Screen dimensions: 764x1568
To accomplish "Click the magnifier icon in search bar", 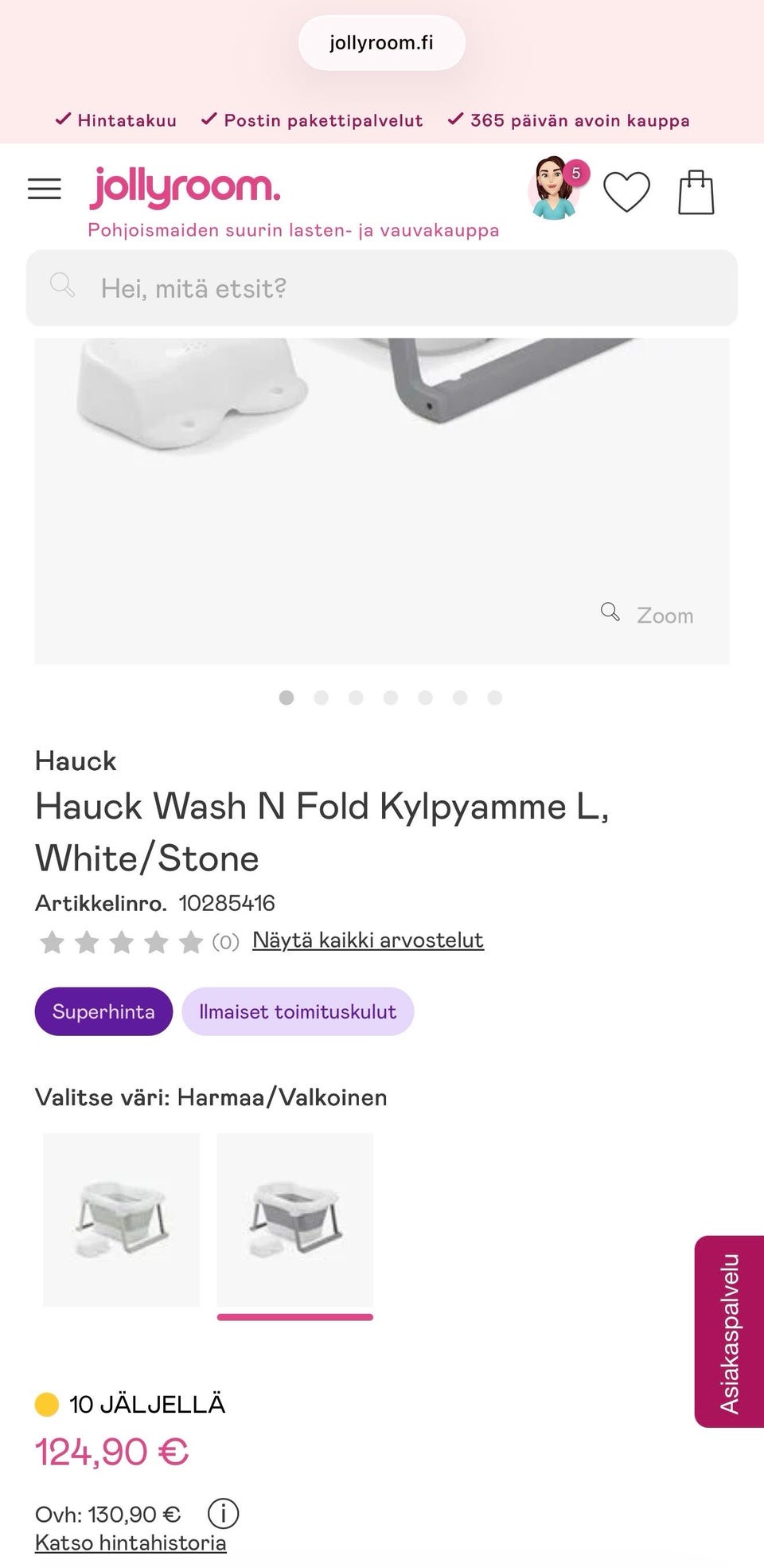I will click(62, 285).
